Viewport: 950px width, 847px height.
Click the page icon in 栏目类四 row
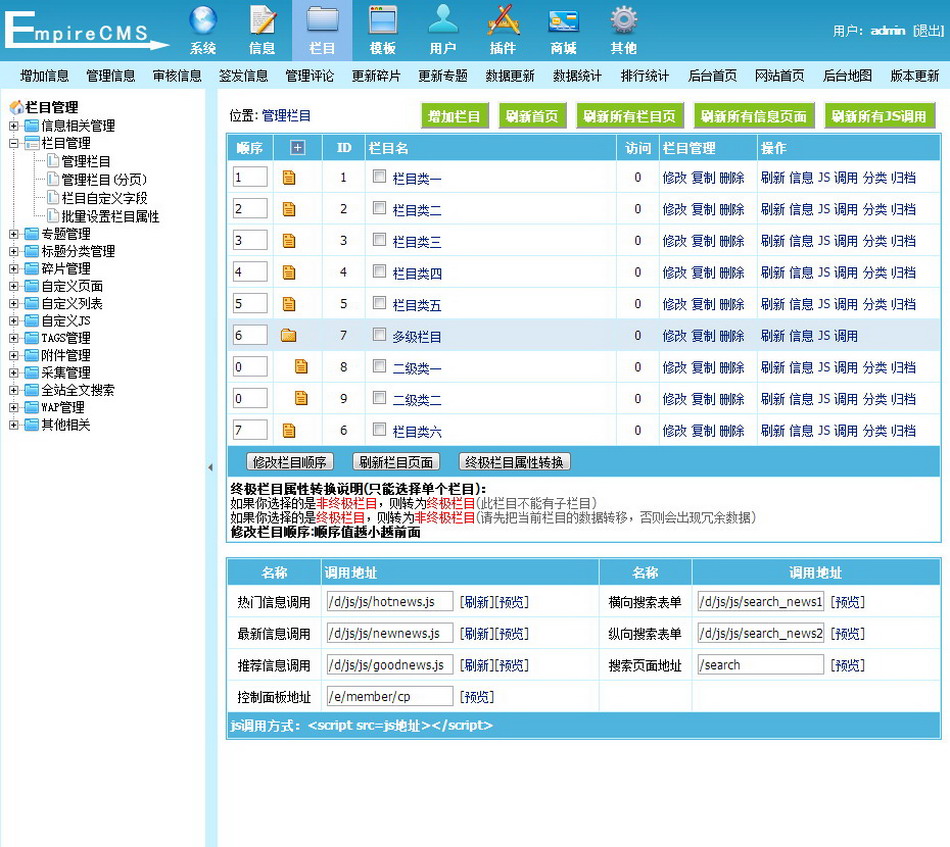(289, 272)
